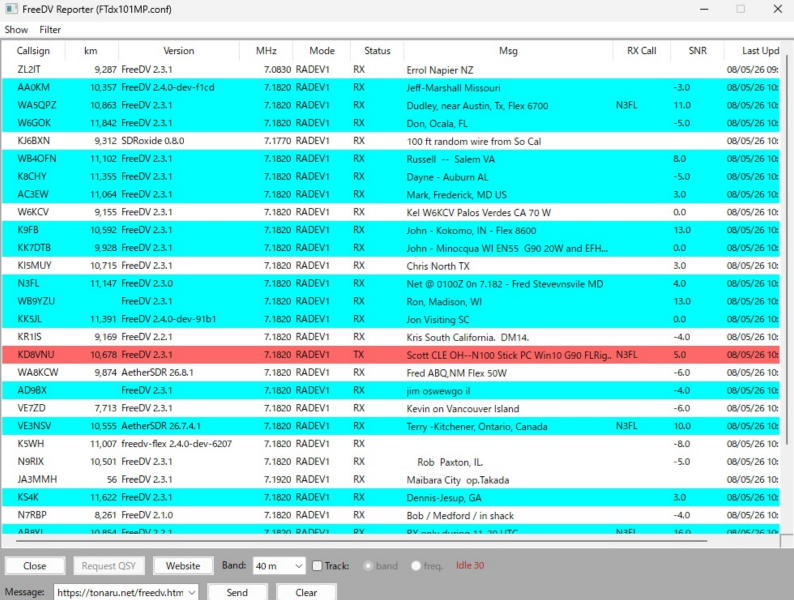The image size is (794, 600).
Task: Select the JA3MMH Maibara City row
Action: (x=391, y=479)
